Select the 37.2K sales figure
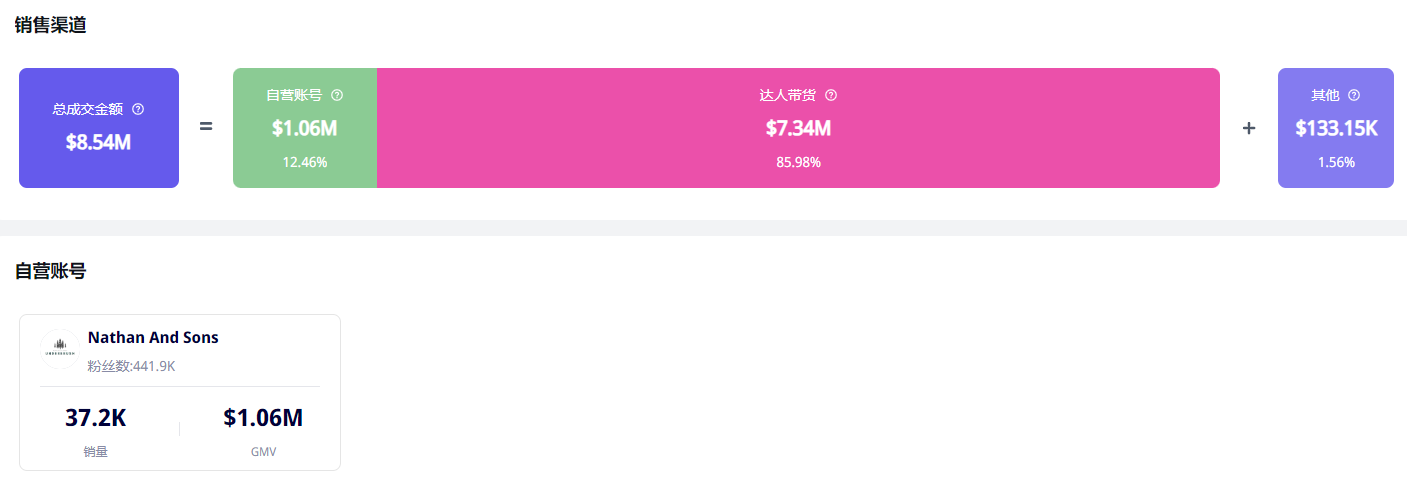 [96, 418]
